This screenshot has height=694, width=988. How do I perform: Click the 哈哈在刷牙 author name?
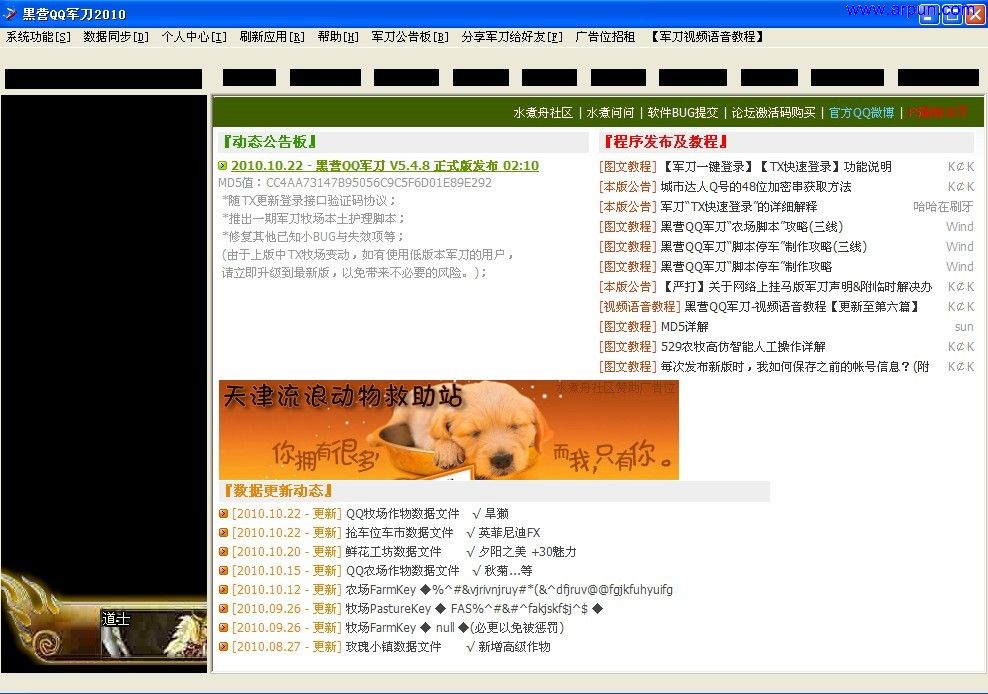943,207
